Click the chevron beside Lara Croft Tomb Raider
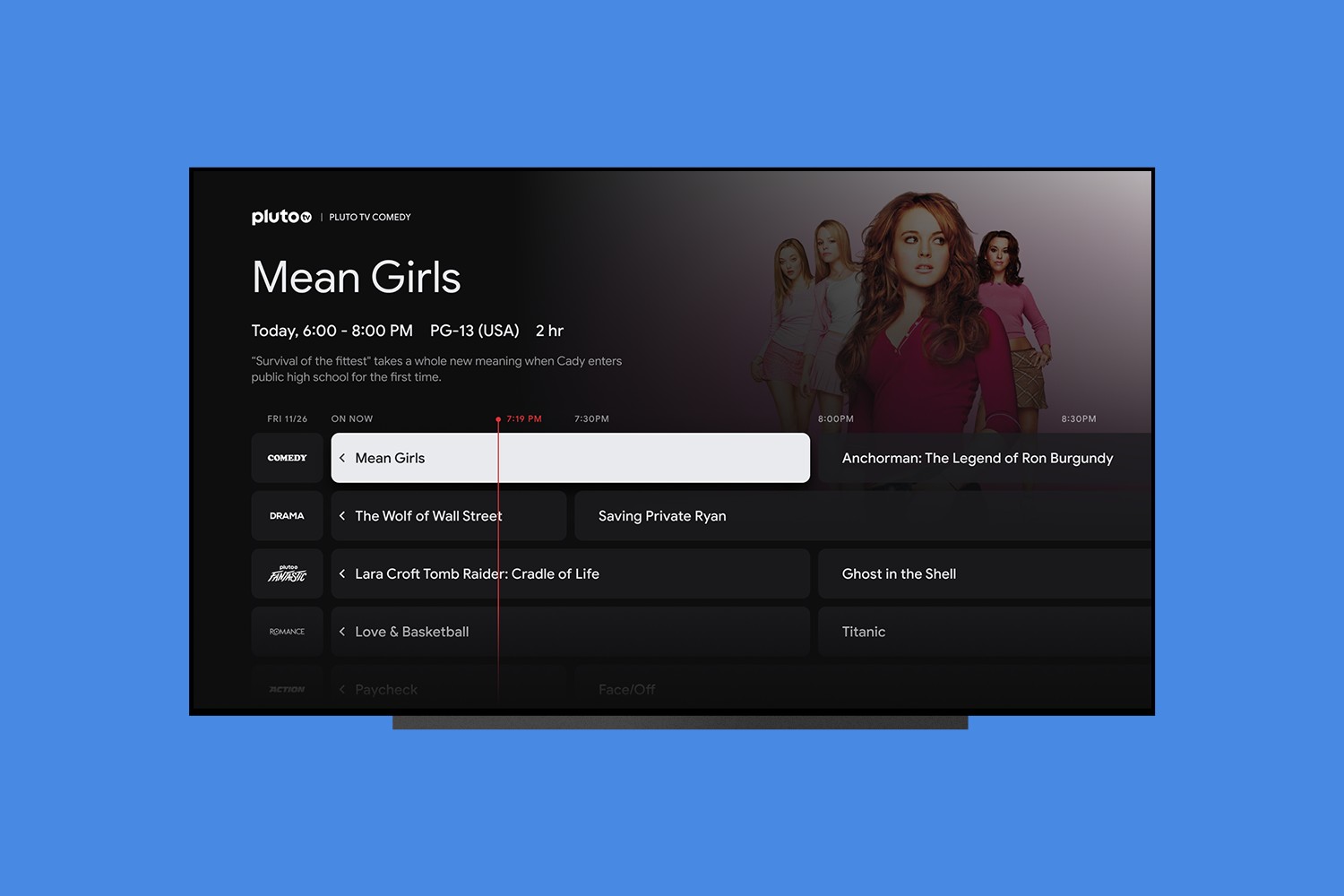The height and width of the screenshot is (896, 1344). click(x=342, y=573)
